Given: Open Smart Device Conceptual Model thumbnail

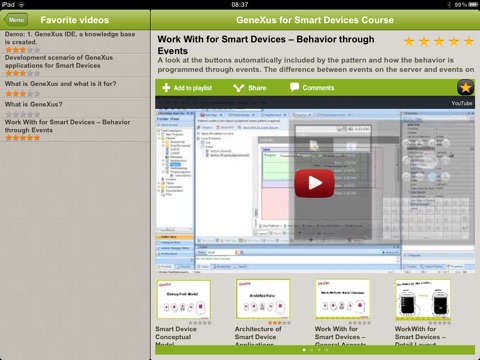Looking at the screenshot, I should pos(183,300).
